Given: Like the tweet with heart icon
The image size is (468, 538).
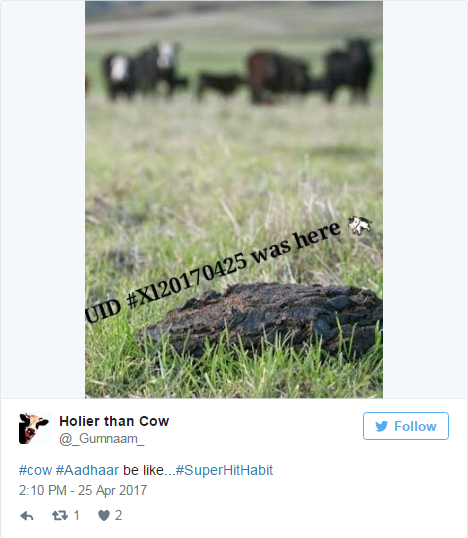Looking at the screenshot, I should 104,515.
